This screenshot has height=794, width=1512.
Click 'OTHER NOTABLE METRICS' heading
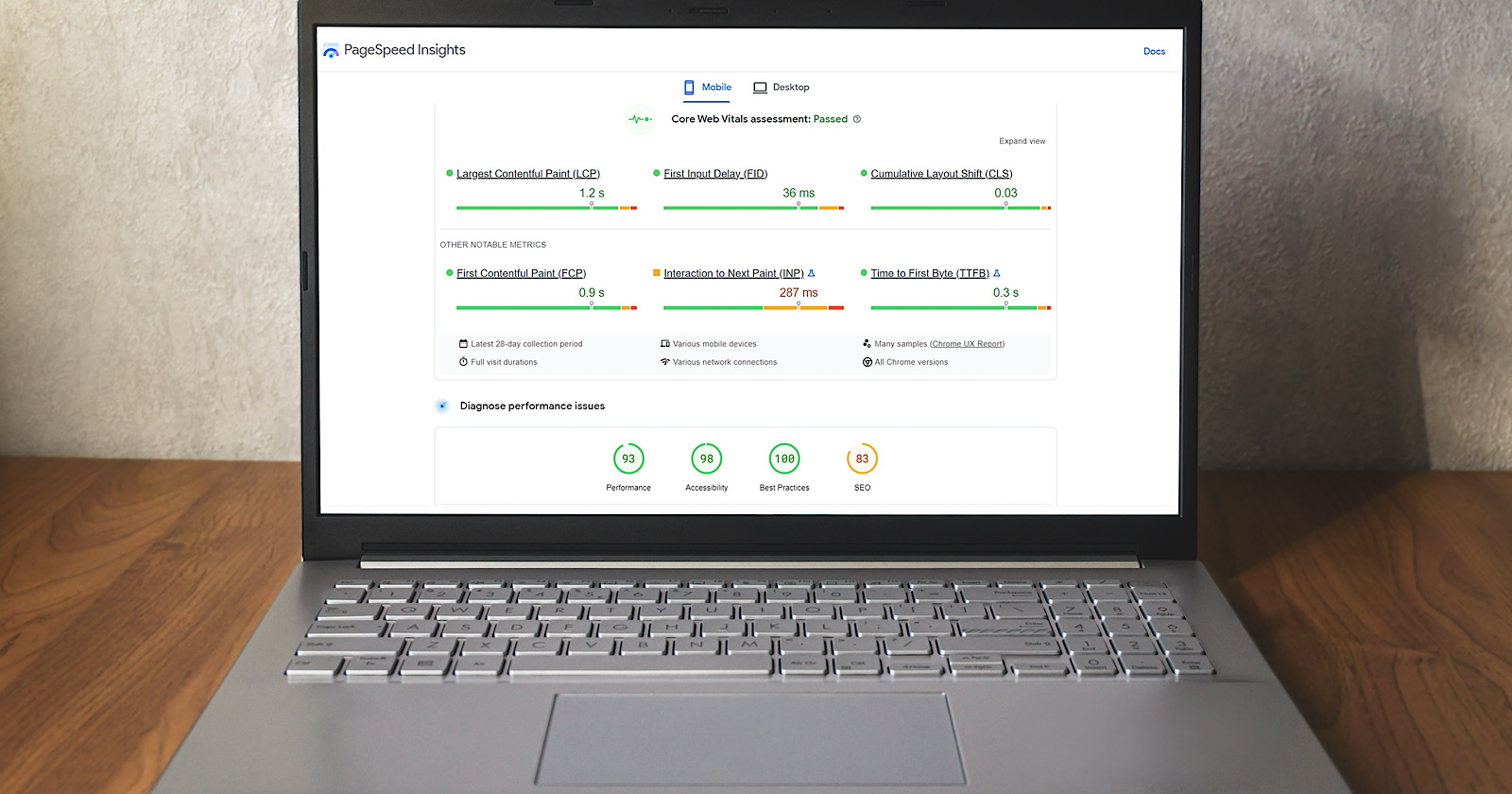coord(492,245)
